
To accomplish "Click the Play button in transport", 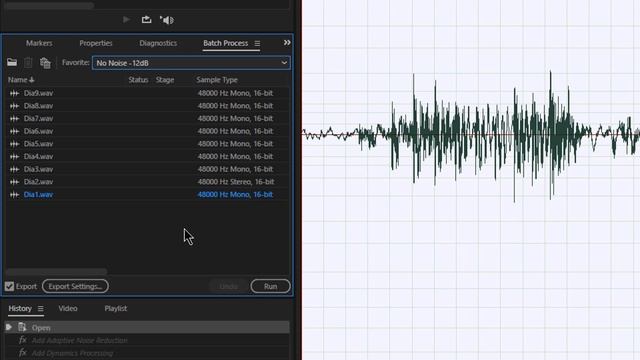I will click(126, 20).
